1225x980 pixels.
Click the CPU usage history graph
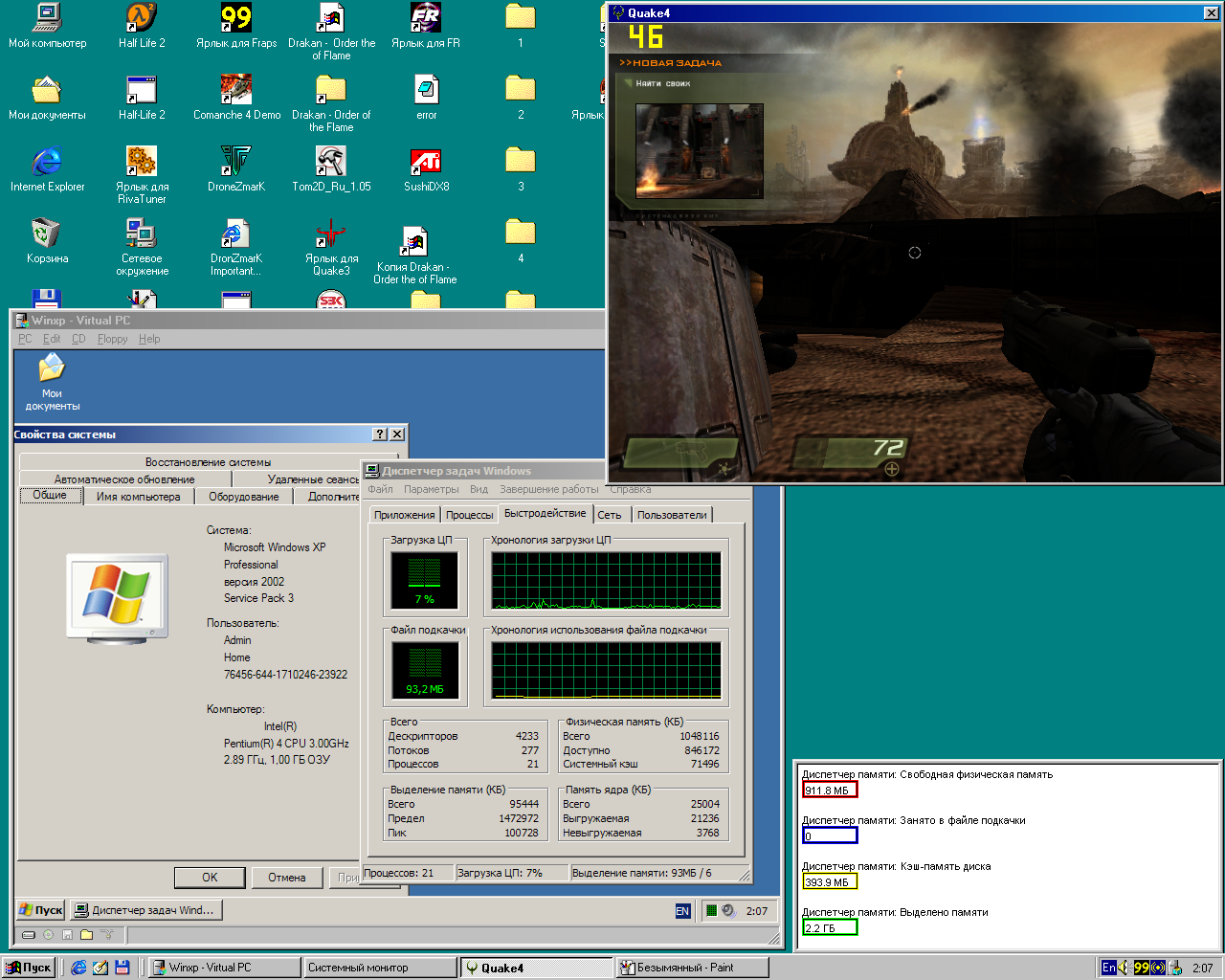(x=607, y=580)
